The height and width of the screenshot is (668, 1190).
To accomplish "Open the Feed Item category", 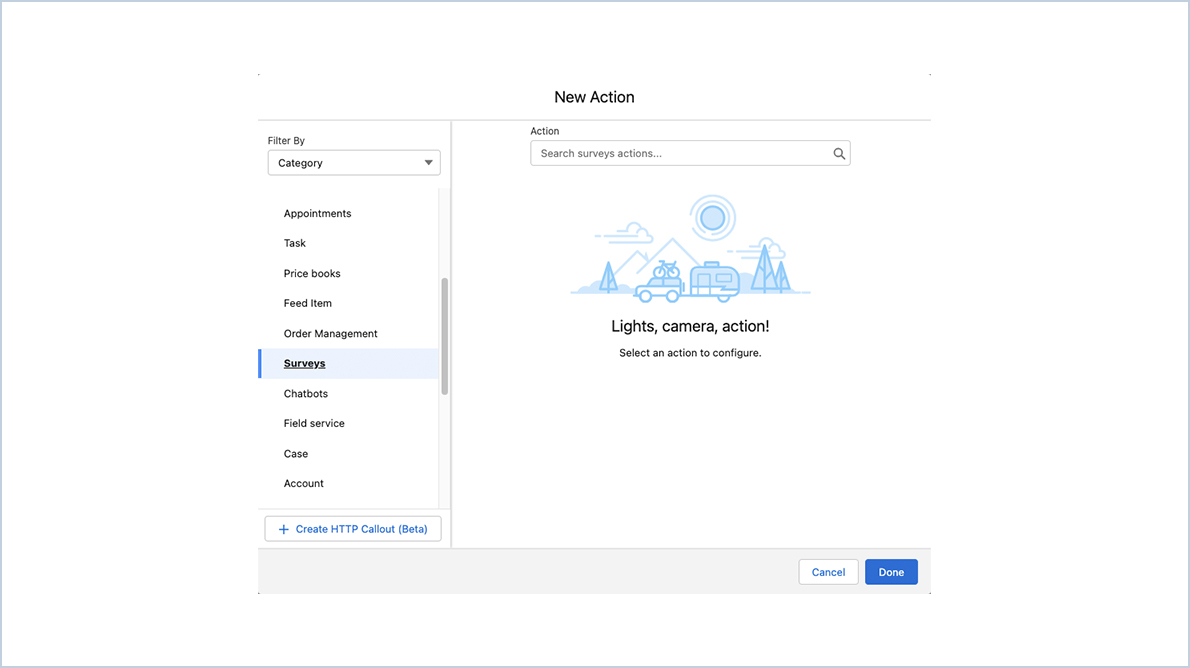I will click(x=307, y=303).
